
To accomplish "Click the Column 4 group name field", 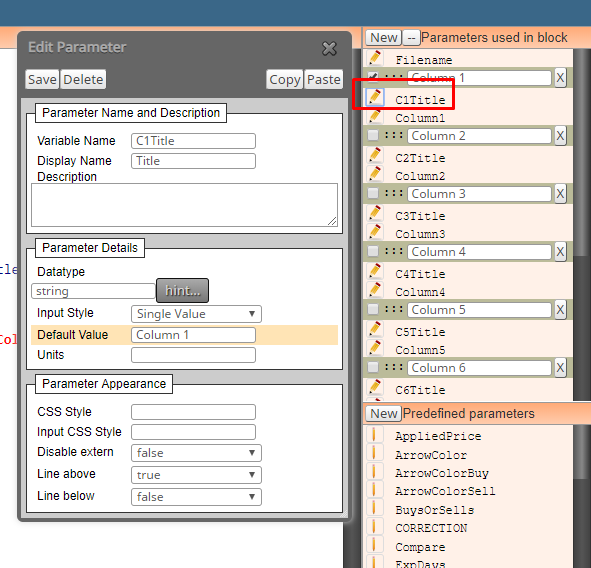I will click(479, 252).
